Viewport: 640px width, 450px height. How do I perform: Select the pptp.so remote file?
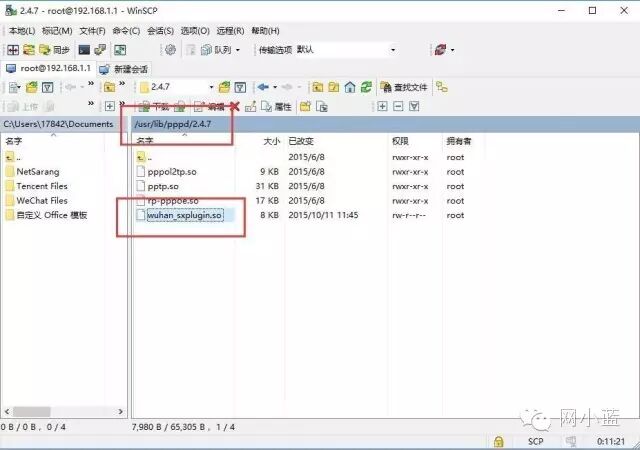click(163, 187)
